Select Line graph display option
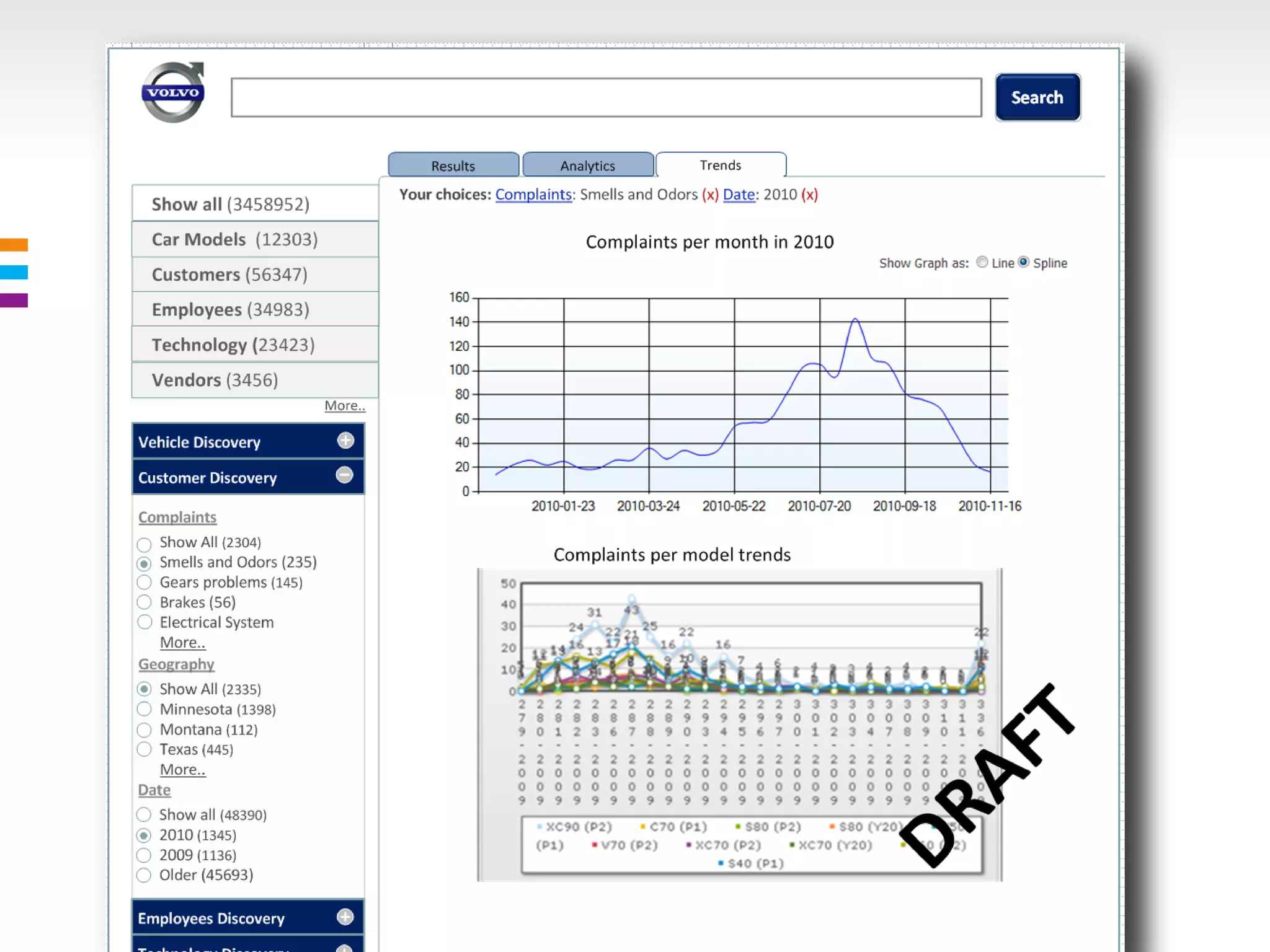The image size is (1270, 952). (x=982, y=262)
